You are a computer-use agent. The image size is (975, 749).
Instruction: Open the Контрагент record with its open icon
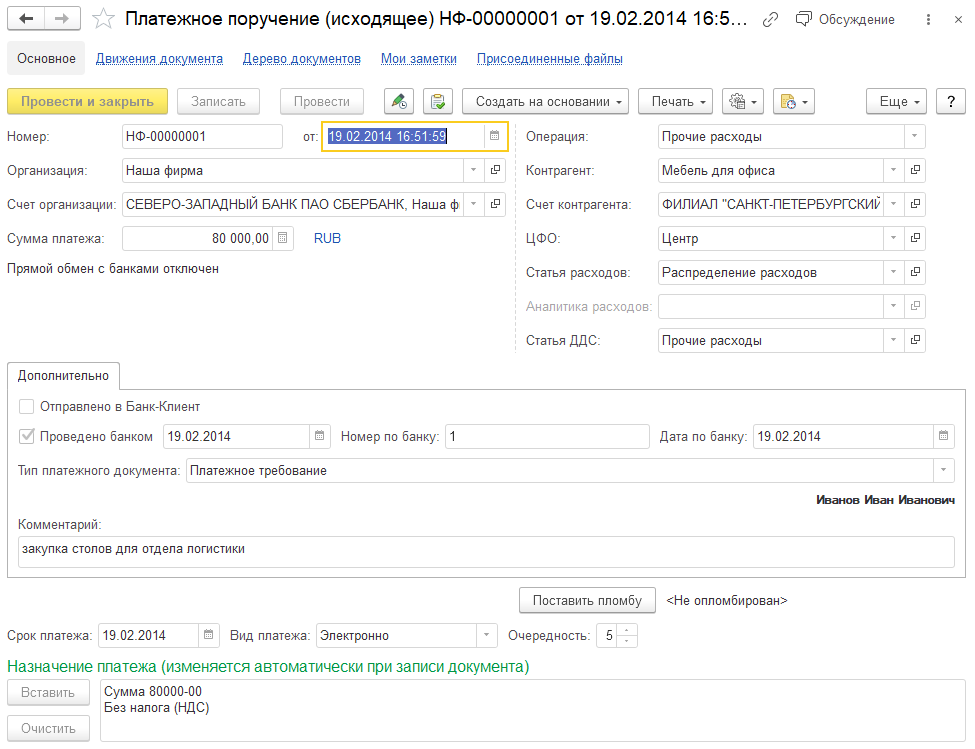click(x=915, y=170)
